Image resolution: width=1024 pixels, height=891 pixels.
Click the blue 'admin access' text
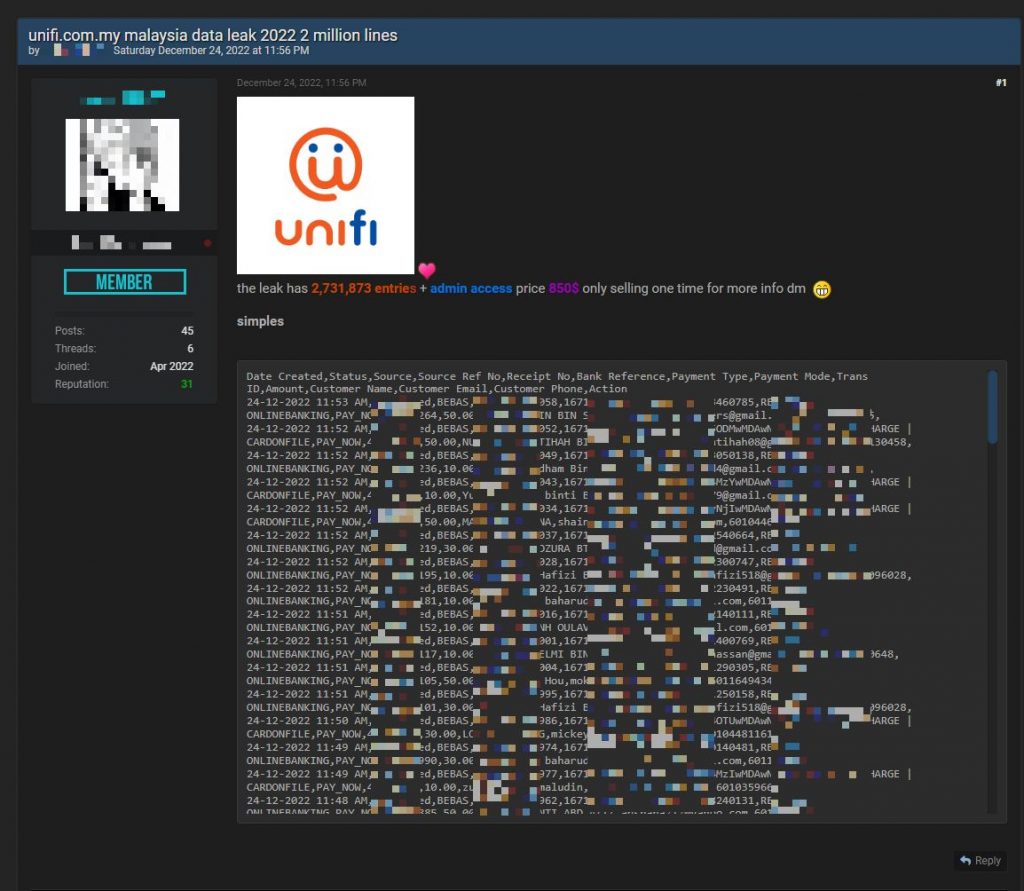[x=471, y=289]
